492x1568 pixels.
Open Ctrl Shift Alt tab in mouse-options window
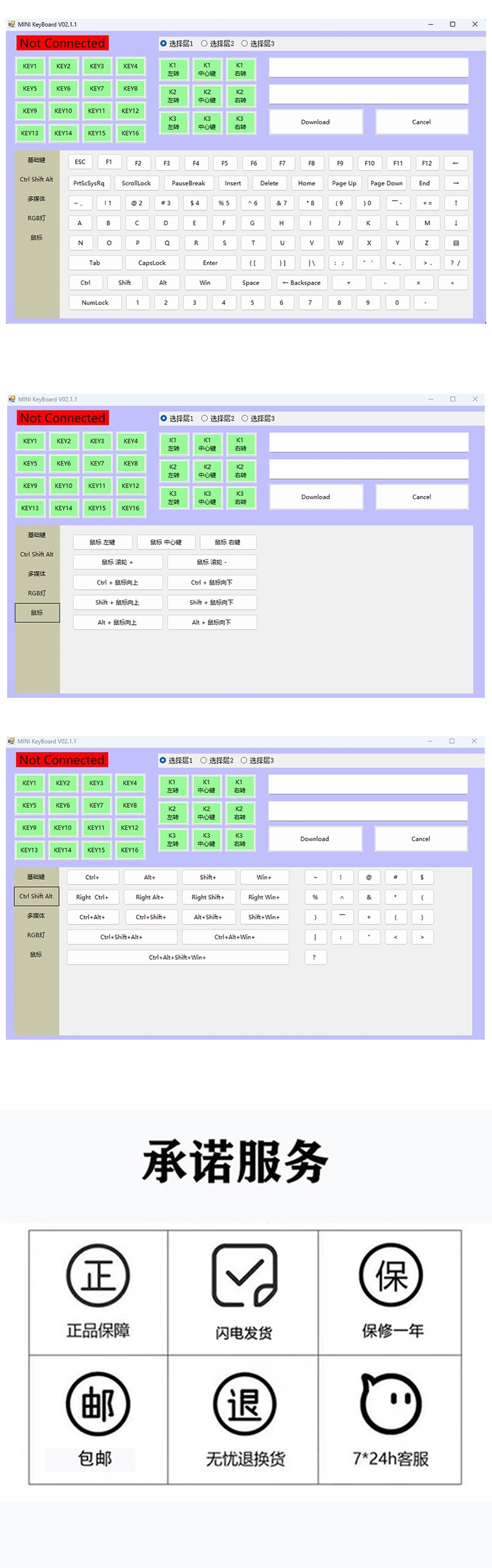37,554
